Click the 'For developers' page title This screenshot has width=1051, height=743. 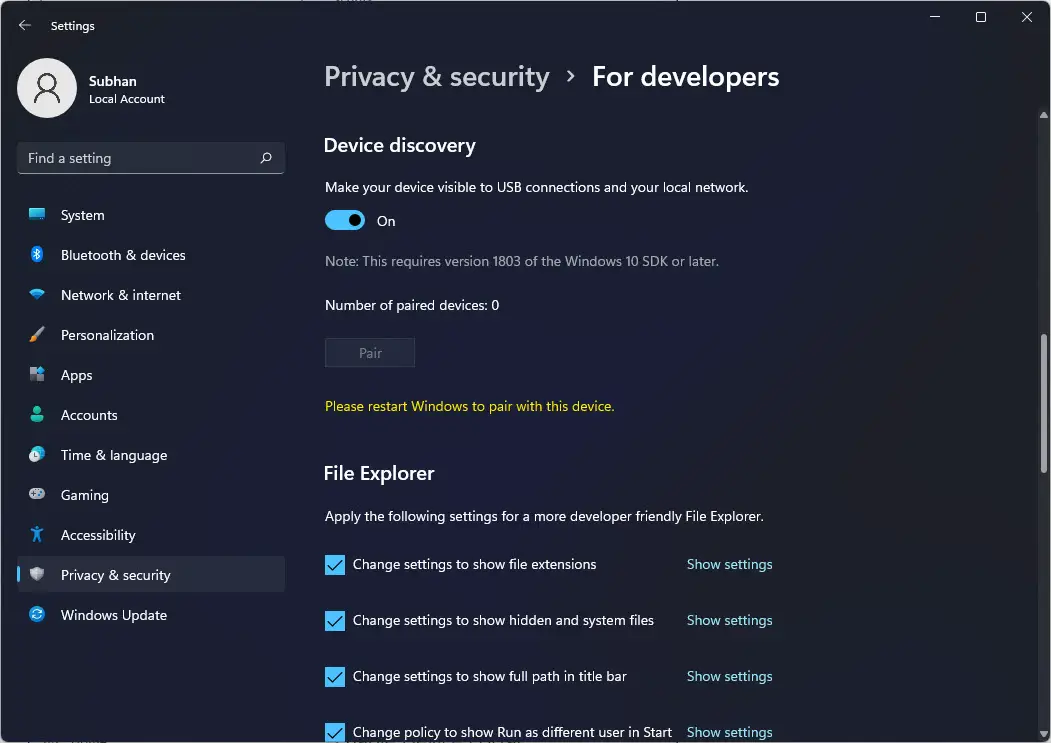pyautogui.click(x=686, y=77)
